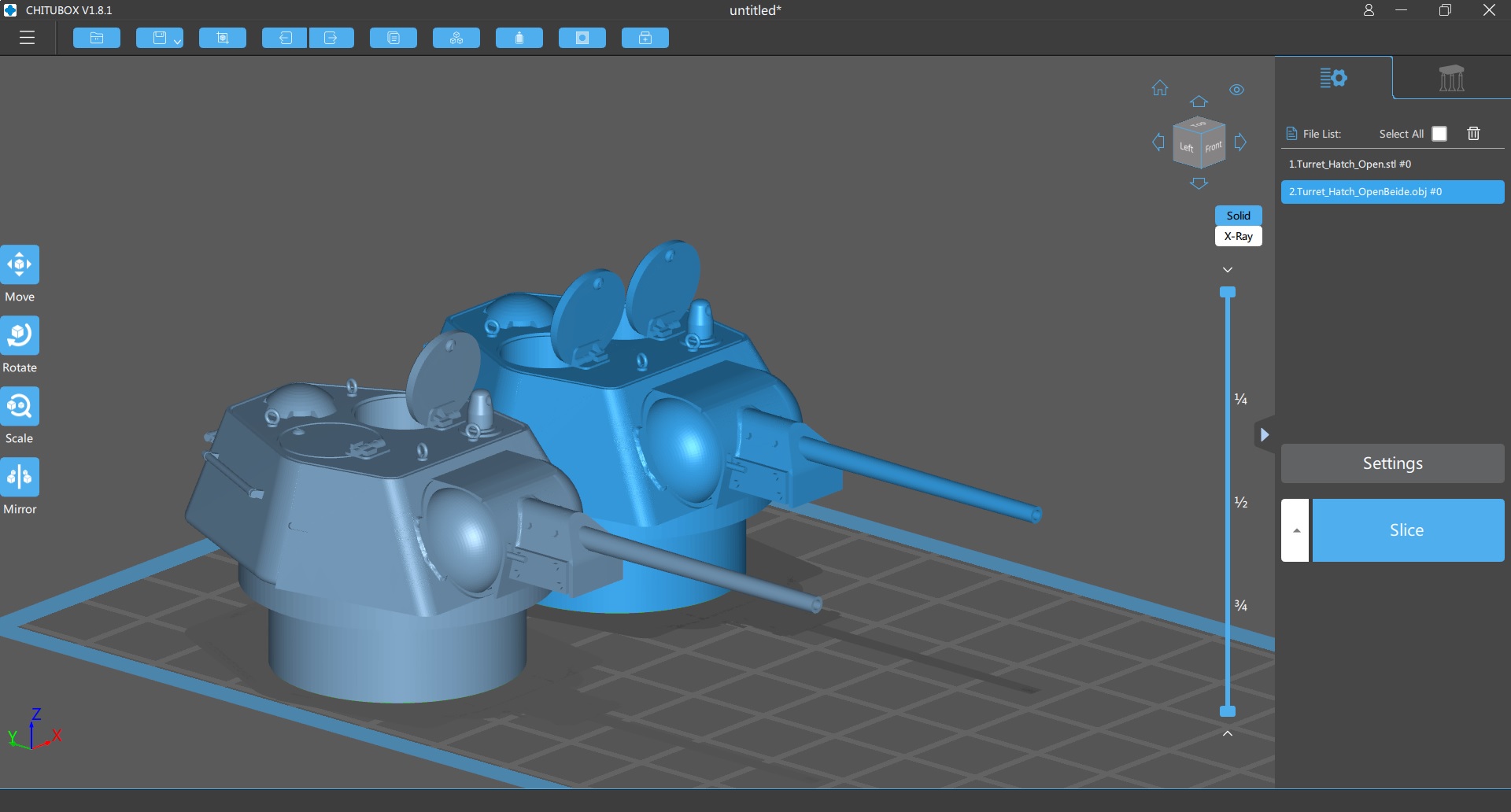Click the open file folder icon
The height and width of the screenshot is (812, 1511).
tap(97, 38)
